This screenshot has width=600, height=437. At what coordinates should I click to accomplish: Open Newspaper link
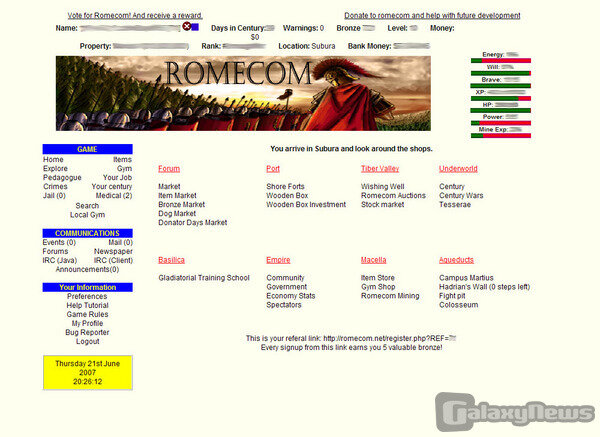[113, 251]
